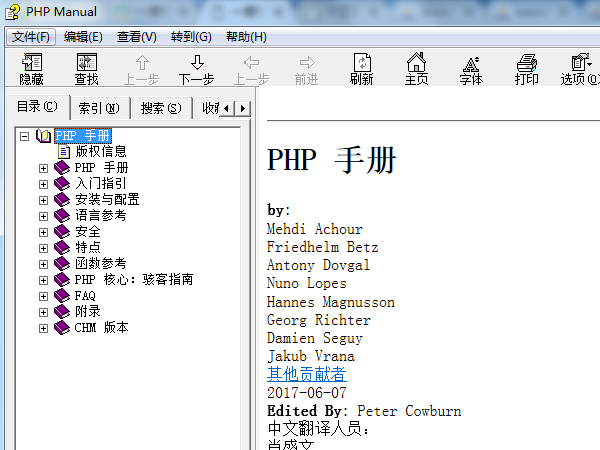The height and width of the screenshot is (450, 600).
Task: Click the purple book icon beside 安全
Action: [62, 232]
